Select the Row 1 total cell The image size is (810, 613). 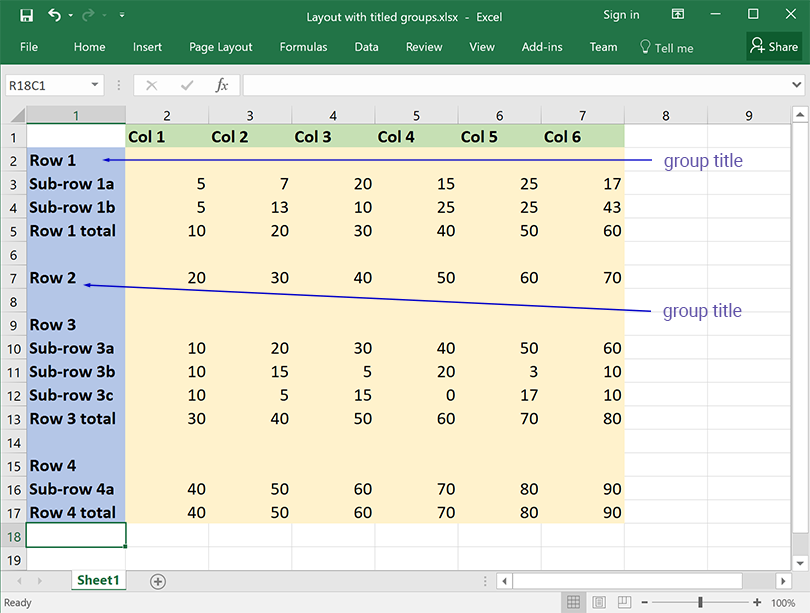[76, 231]
